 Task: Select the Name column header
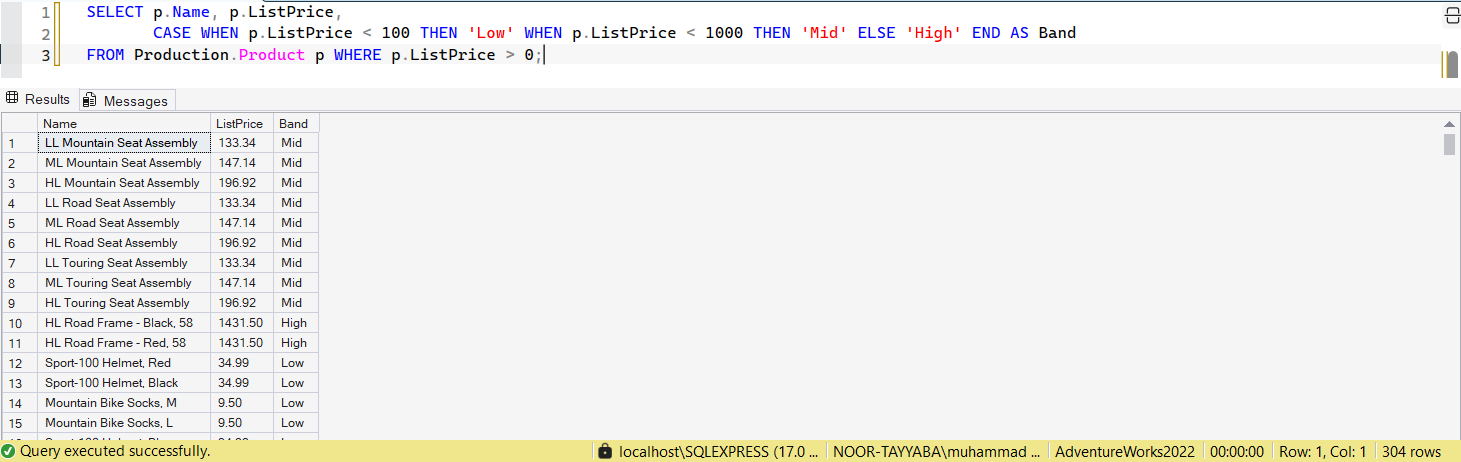click(124, 123)
